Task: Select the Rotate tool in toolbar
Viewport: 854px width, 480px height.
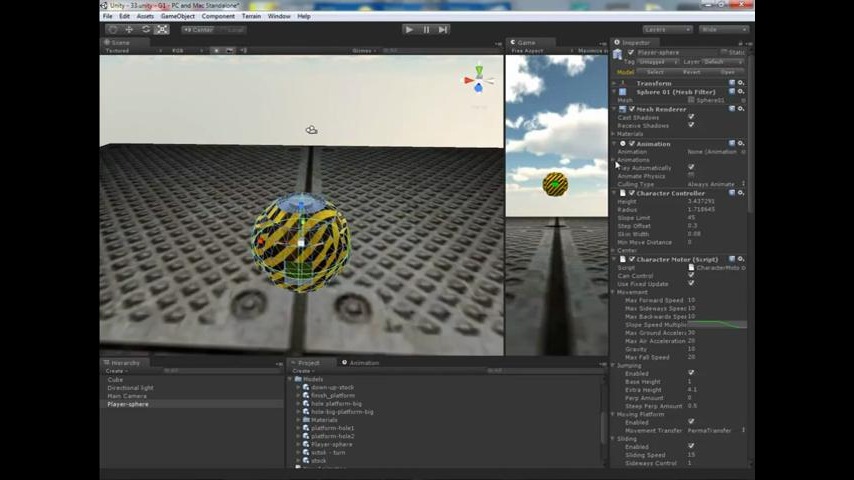Action: tap(146, 29)
